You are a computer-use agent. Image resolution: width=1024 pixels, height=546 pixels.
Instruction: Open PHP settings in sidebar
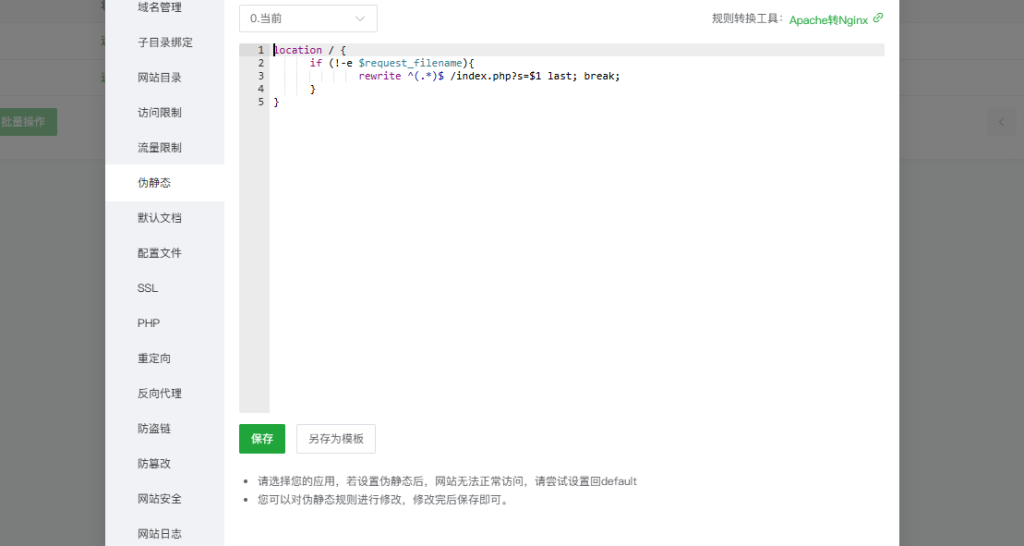[x=148, y=323]
